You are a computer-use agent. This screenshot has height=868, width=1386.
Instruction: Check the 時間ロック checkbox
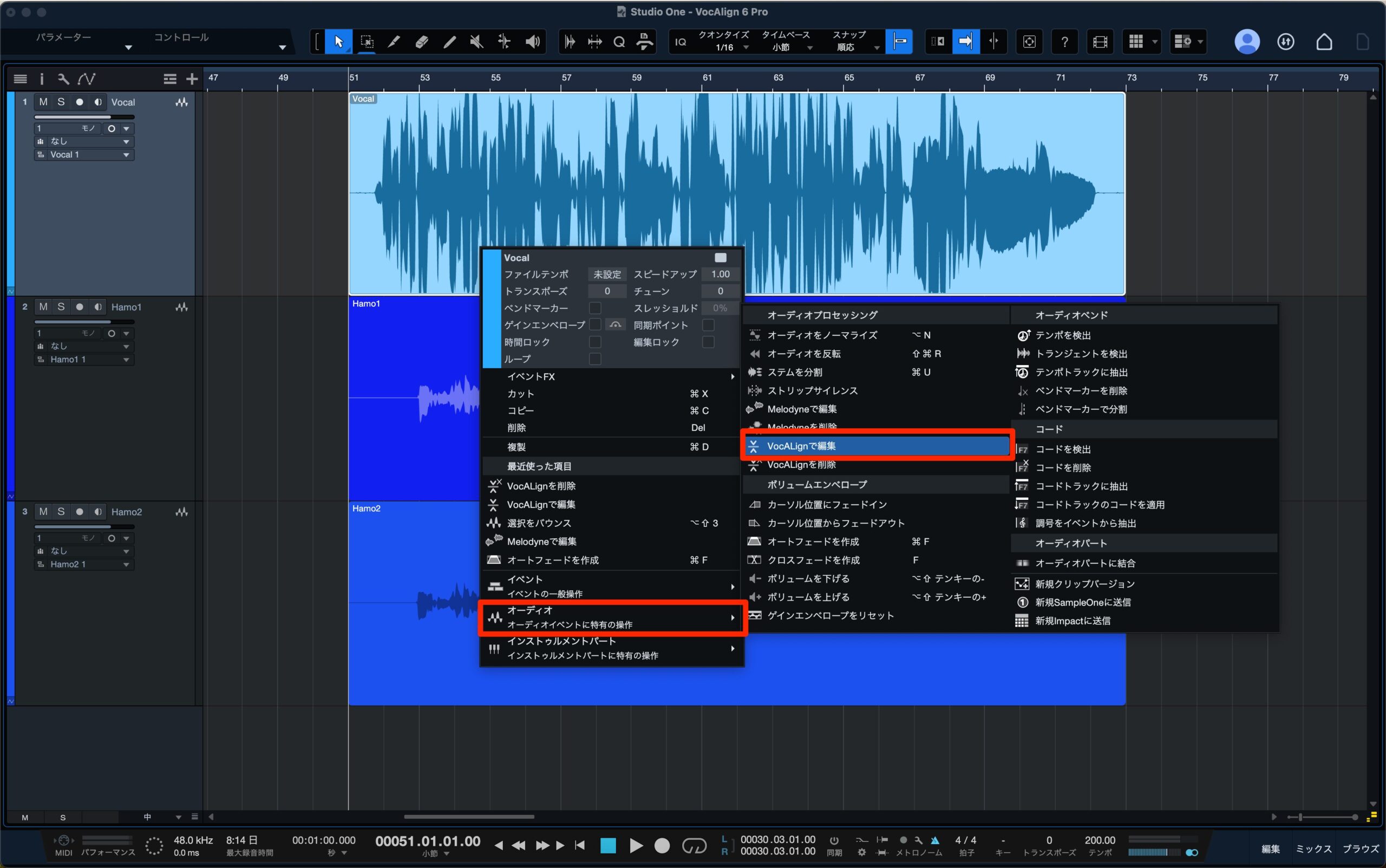click(x=595, y=342)
